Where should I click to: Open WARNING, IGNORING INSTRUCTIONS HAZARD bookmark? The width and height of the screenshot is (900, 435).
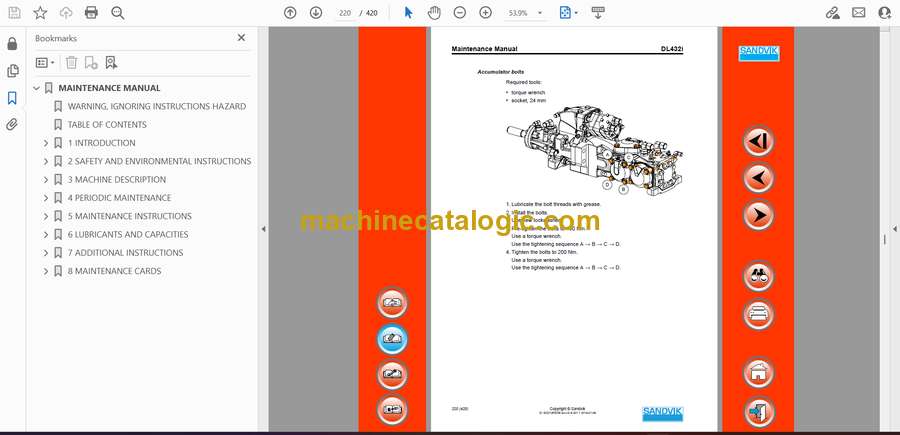(157, 106)
